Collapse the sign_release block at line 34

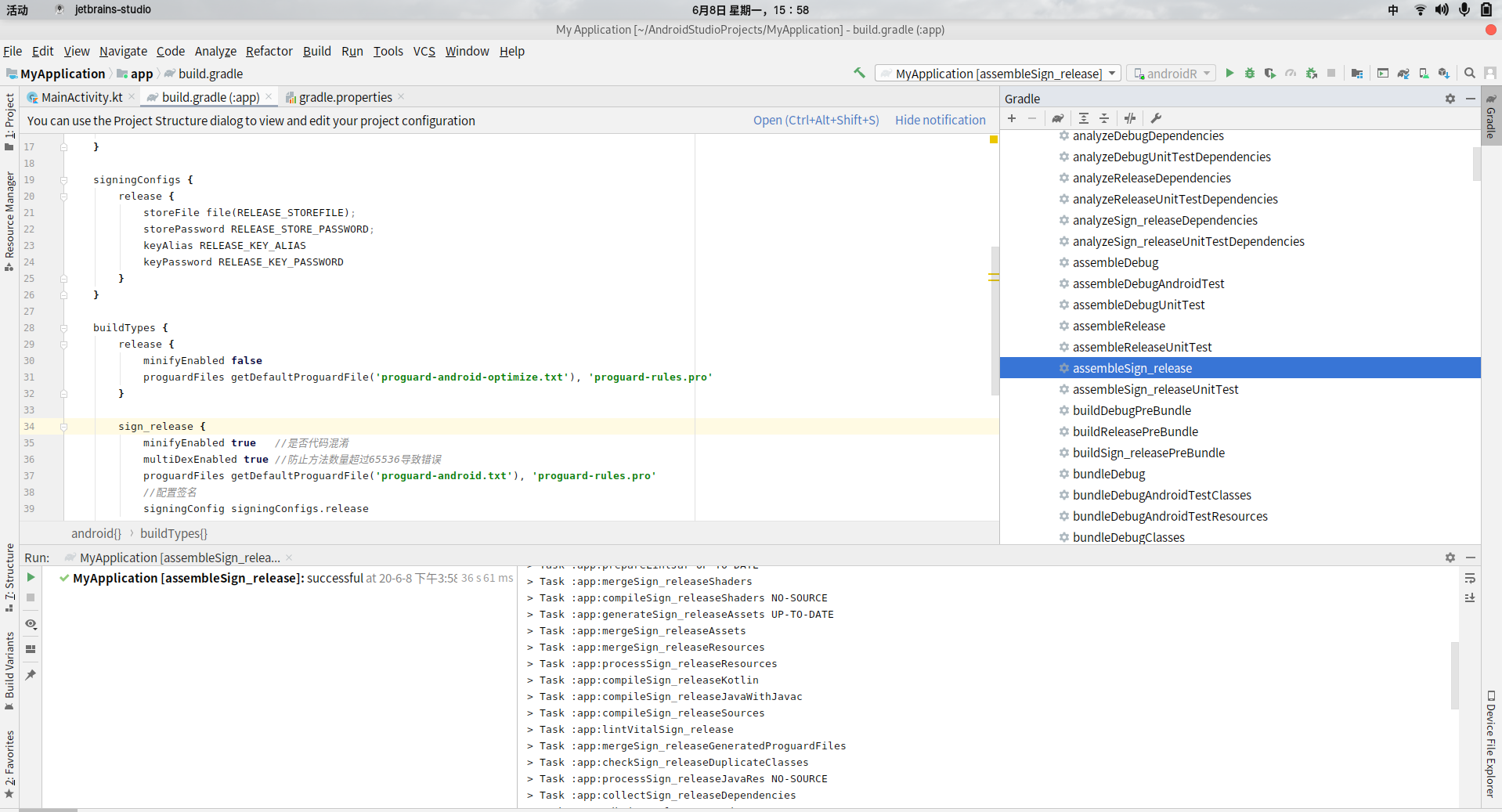tap(63, 427)
